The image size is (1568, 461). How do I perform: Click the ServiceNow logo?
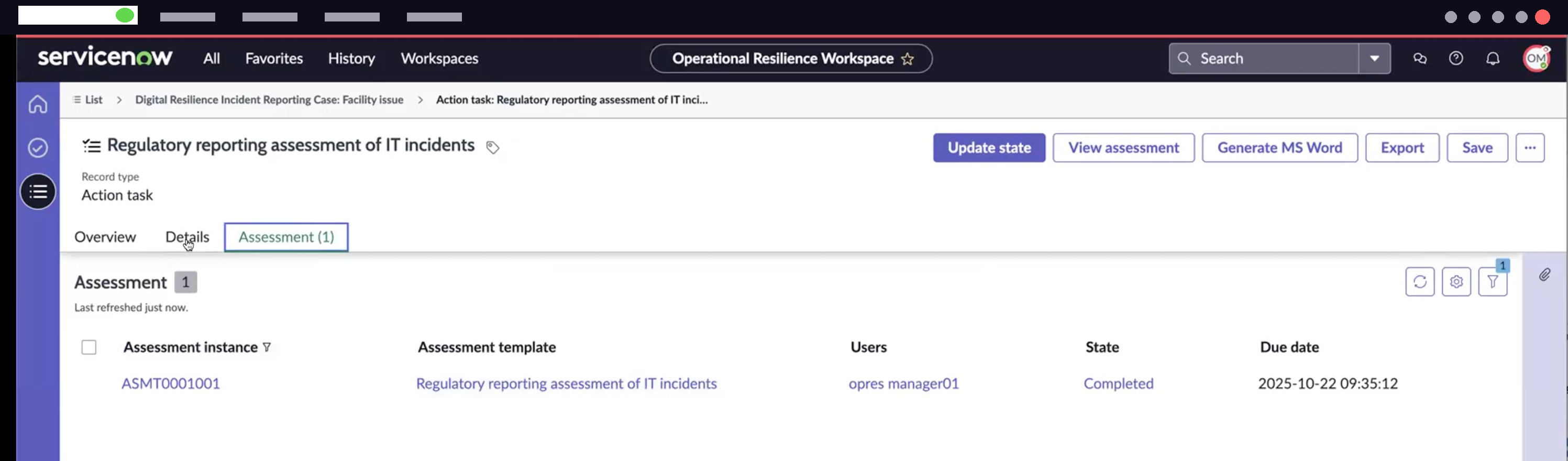pyautogui.click(x=105, y=57)
